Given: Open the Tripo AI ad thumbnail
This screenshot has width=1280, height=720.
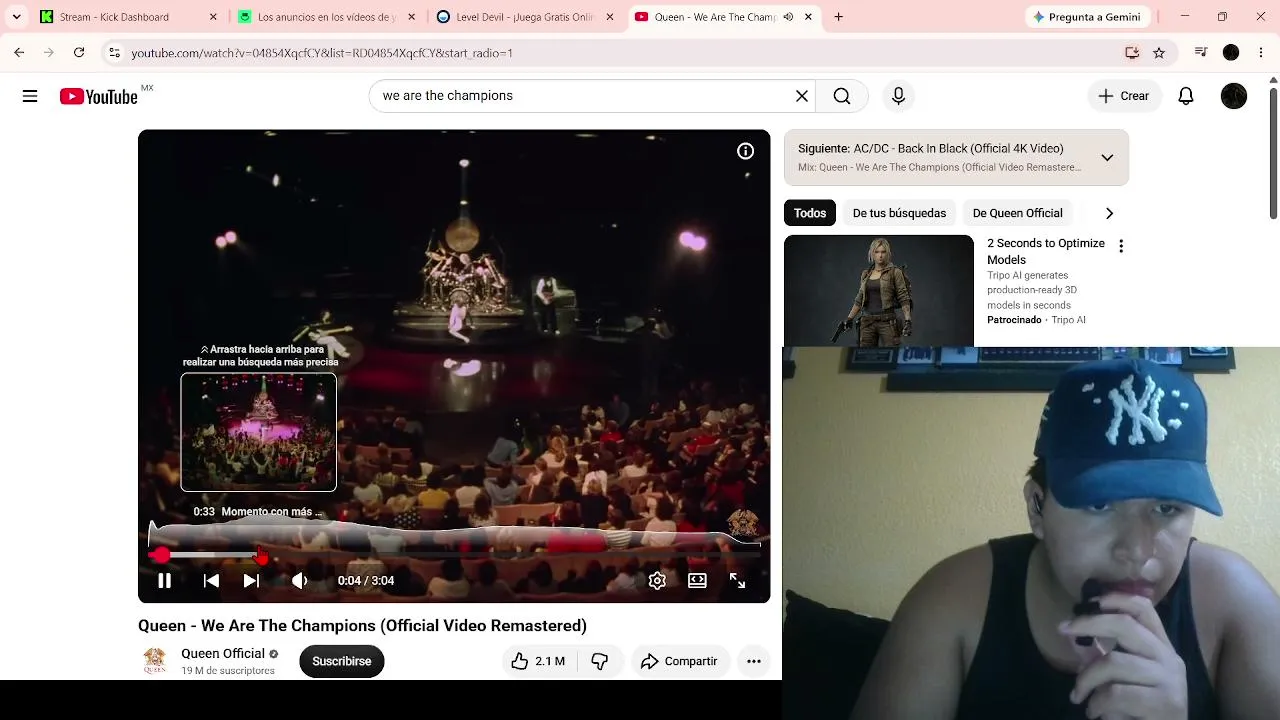Looking at the screenshot, I should (x=878, y=290).
